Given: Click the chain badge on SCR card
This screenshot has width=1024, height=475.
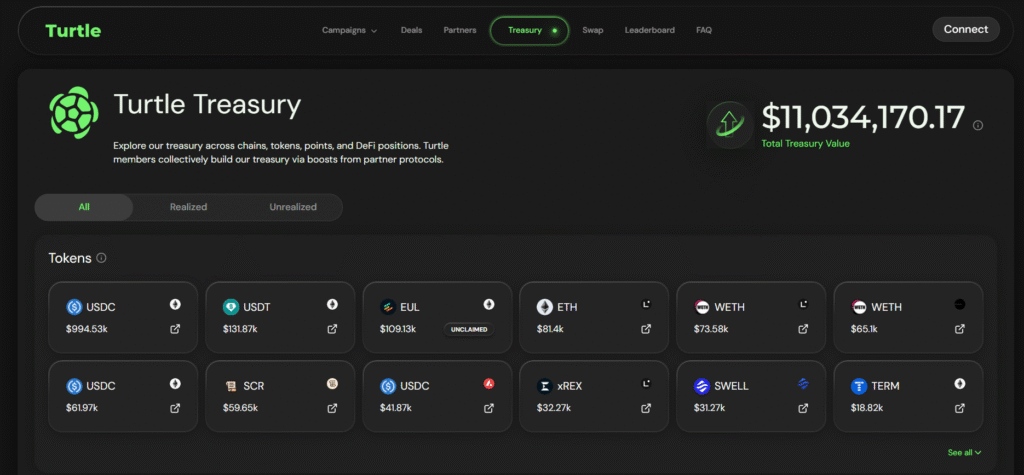Looking at the screenshot, I should click(332, 384).
